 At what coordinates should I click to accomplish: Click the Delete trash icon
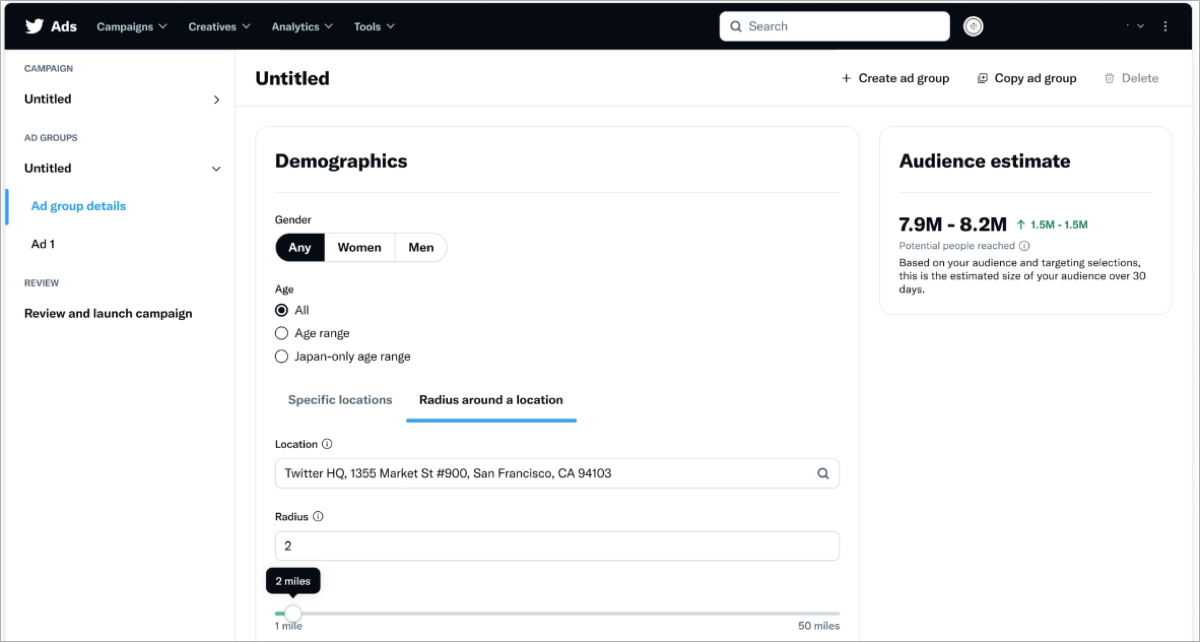(x=1111, y=78)
